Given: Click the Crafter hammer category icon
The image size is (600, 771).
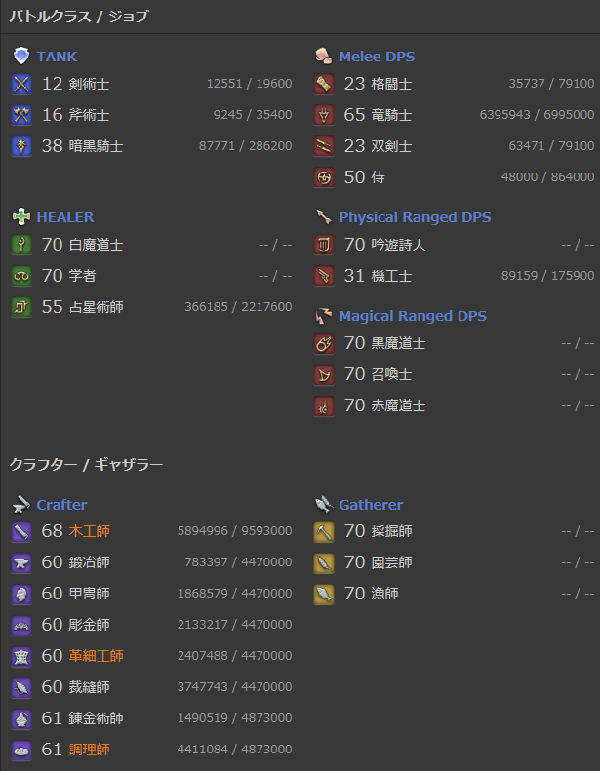Looking at the screenshot, I should click(21, 504).
